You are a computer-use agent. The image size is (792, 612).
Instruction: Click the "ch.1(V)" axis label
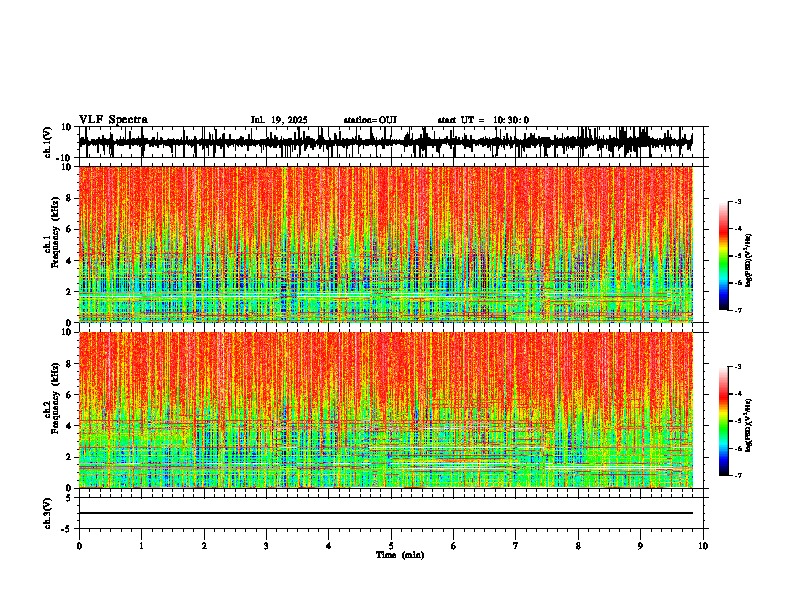48,142
